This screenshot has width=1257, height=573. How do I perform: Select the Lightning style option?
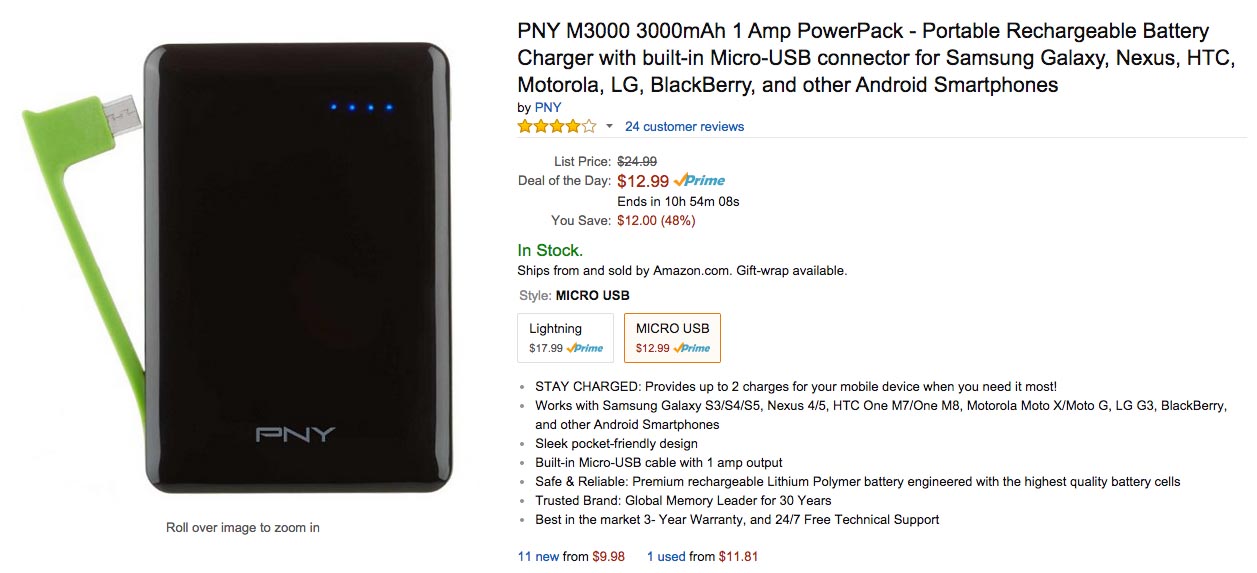coord(565,337)
